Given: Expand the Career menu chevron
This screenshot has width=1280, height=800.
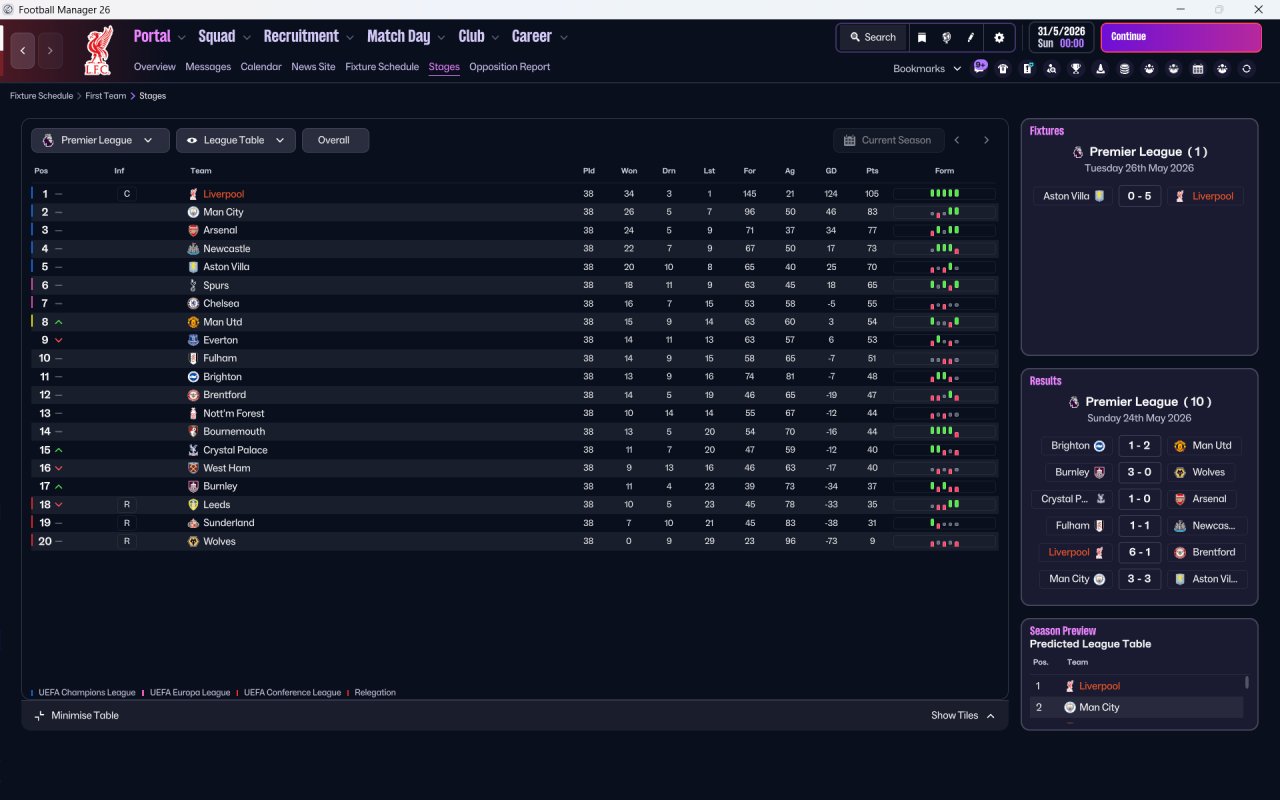Looking at the screenshot, I should (563, 37).
